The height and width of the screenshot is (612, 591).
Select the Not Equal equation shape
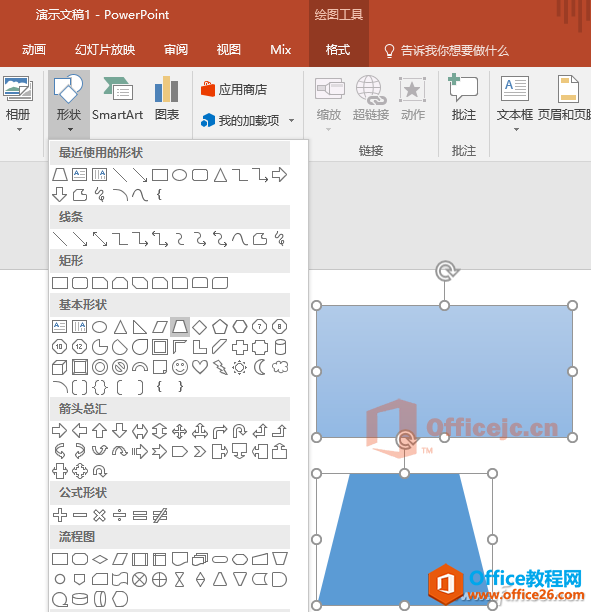pyautogui.click(x=160, y=515)
